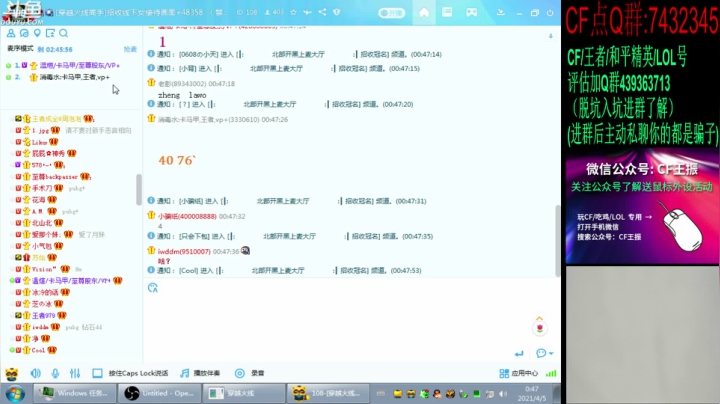The height and width of the screenshot is (404, 720).
Task: Favorite the channel with the star icon
Action: (293, 12)
